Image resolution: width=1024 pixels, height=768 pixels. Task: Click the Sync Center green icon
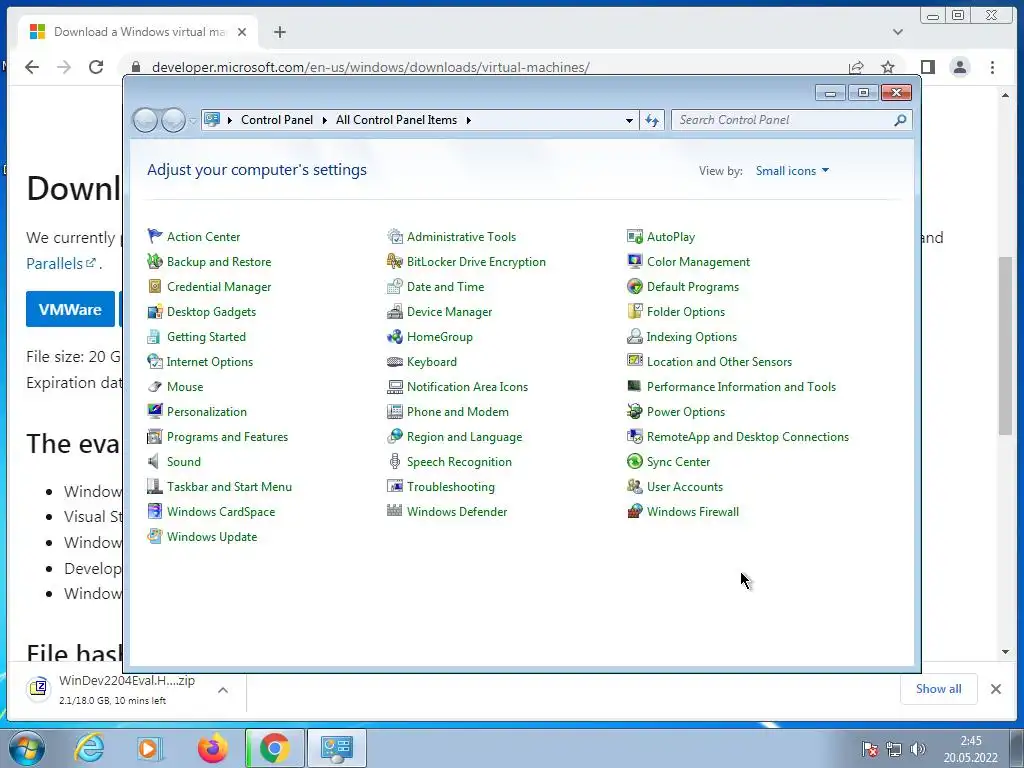click(x=635, y=462)
